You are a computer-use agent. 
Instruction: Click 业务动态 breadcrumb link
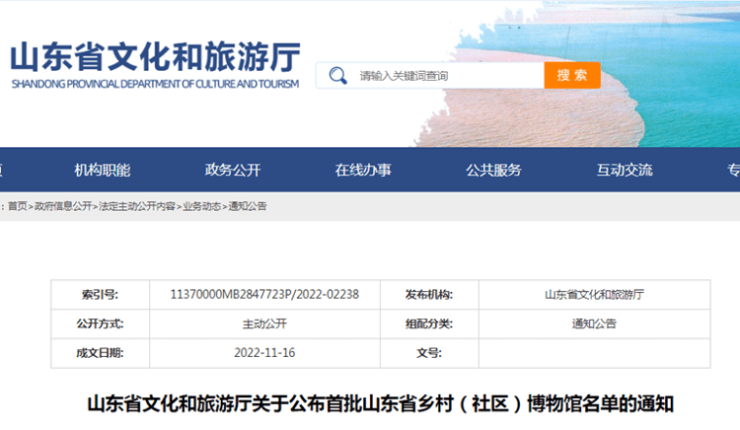(202, 206)
